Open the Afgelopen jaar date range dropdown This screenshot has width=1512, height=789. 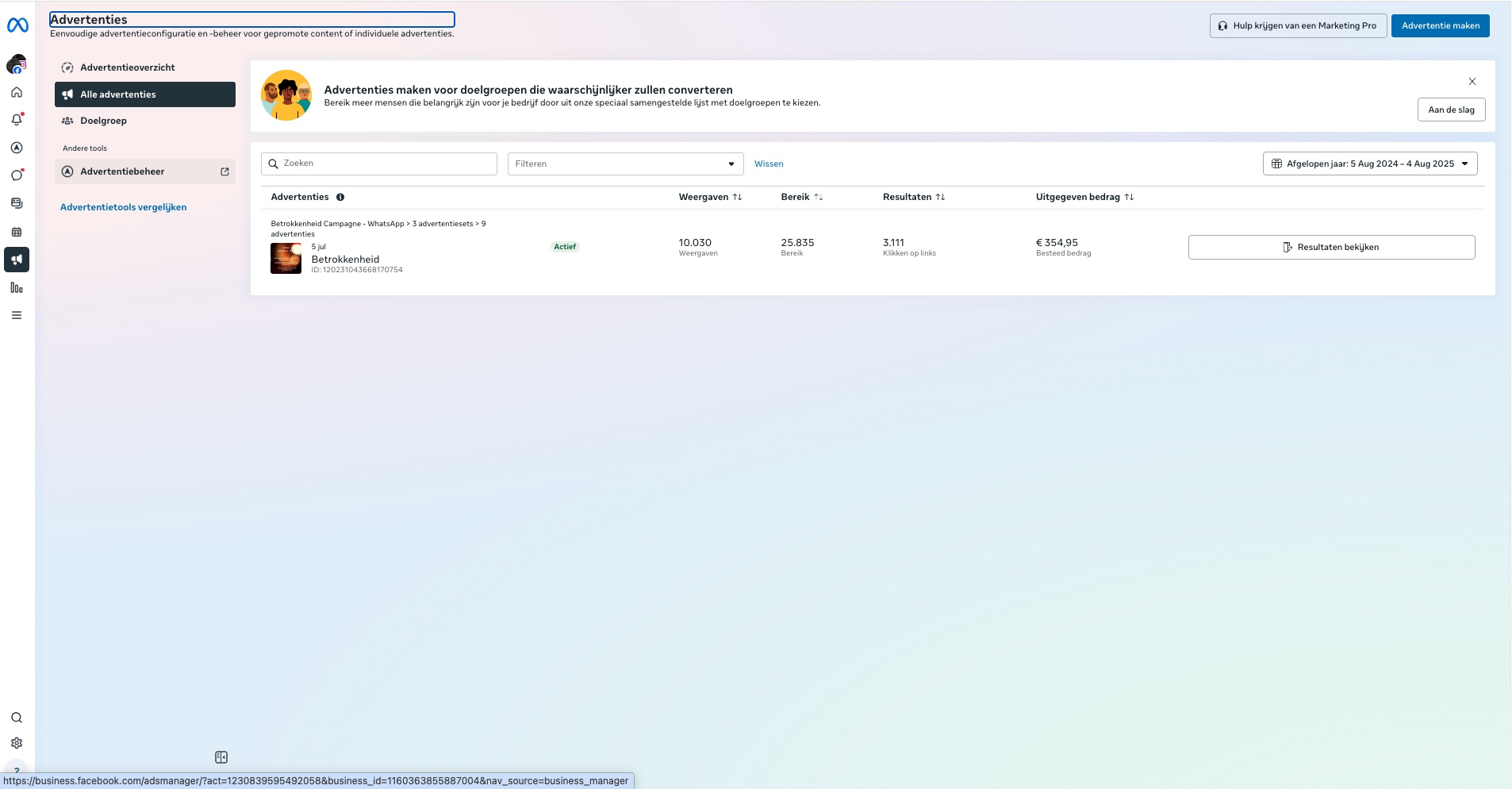click(1369, 164)
